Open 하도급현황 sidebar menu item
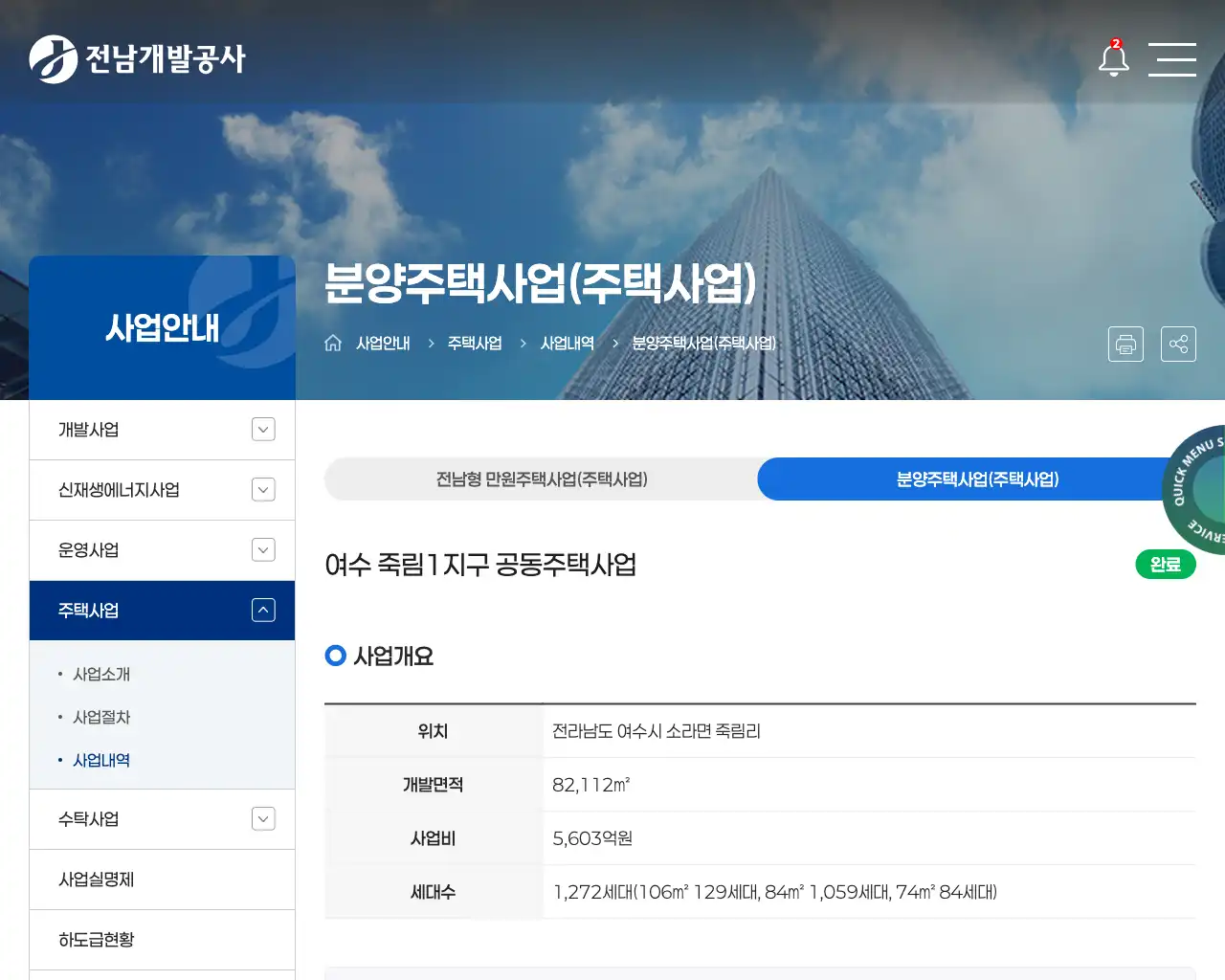This screenshot has width=1225, height=980. coord(162,940)
